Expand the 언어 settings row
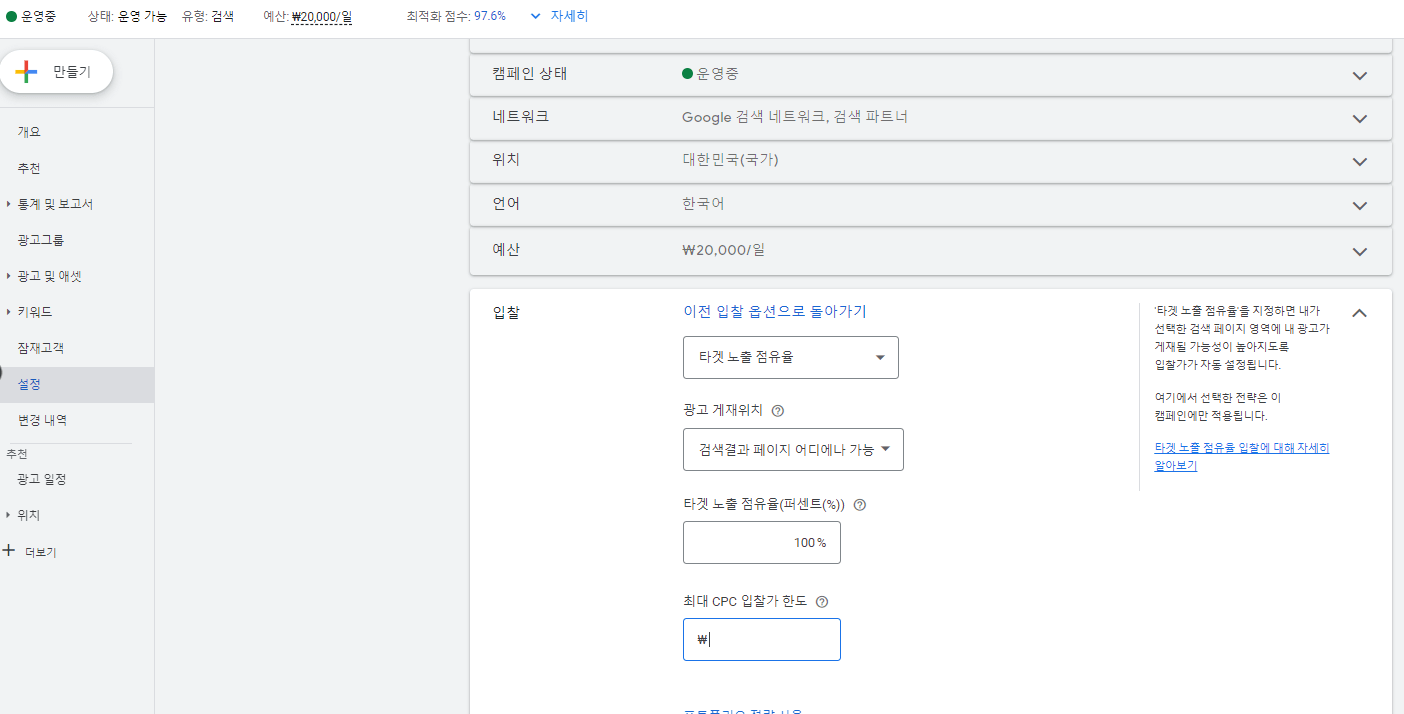 pyautogui.click(x=1359, y=205)
